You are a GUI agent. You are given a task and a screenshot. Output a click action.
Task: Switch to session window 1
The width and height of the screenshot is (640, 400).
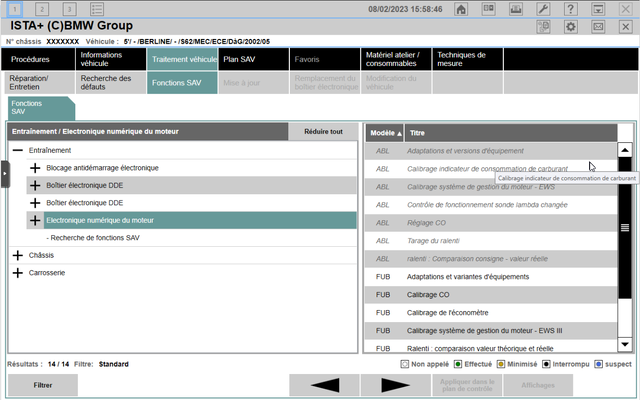click(15, 9)
